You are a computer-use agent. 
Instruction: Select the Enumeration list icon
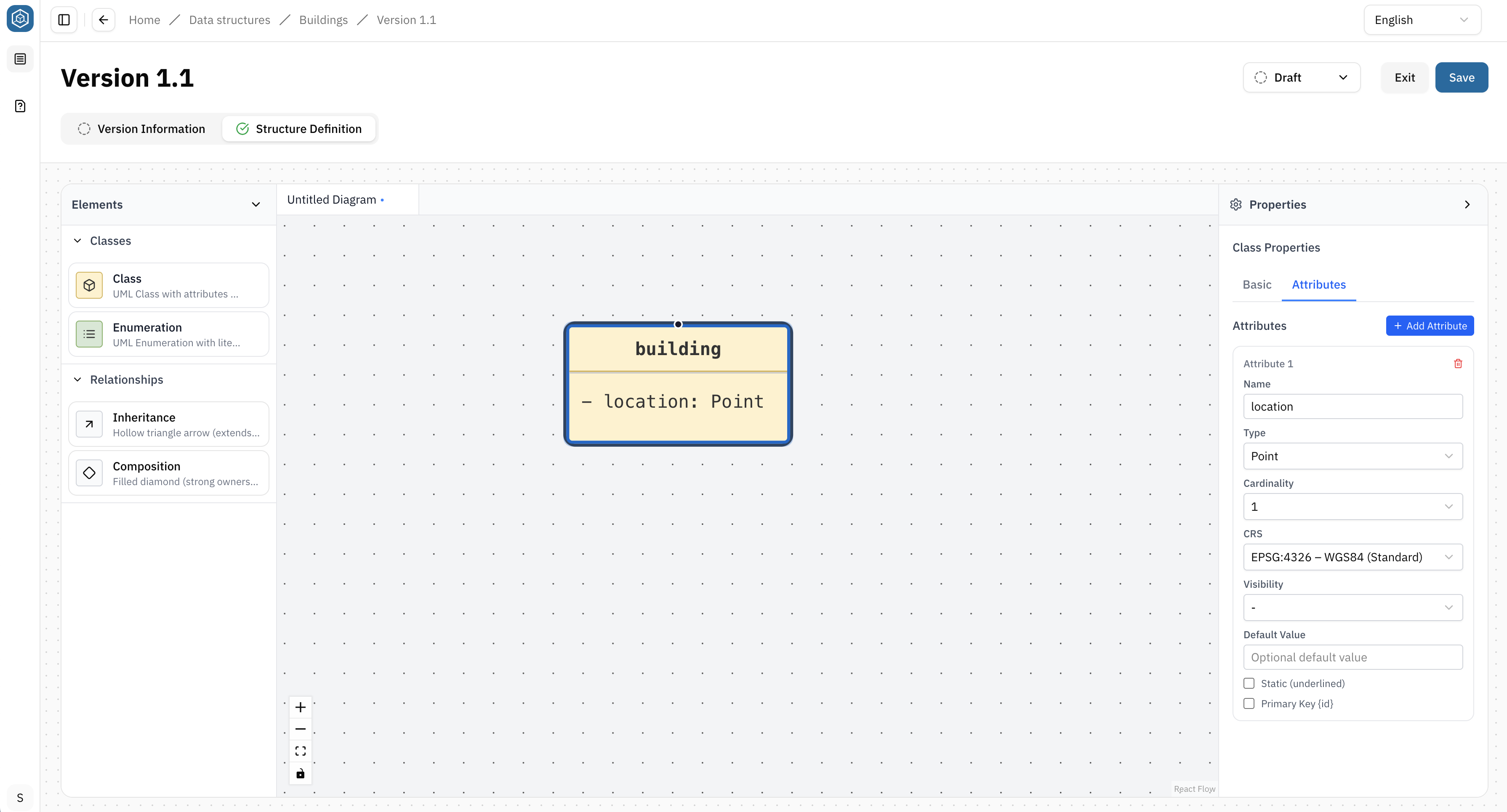(89, 334)
